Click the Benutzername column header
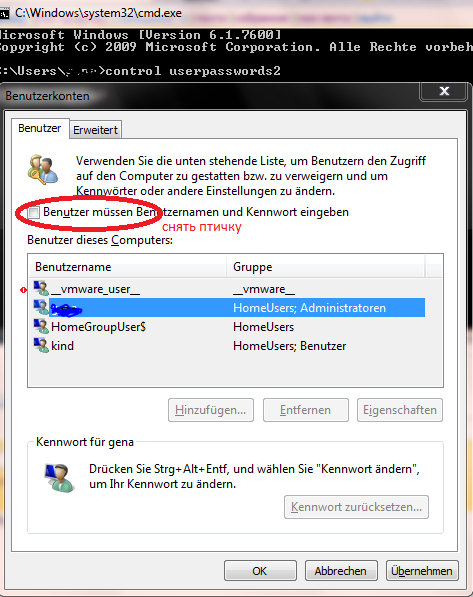The image size is (473, 597). pyautogui.click(x=127, y=267)
